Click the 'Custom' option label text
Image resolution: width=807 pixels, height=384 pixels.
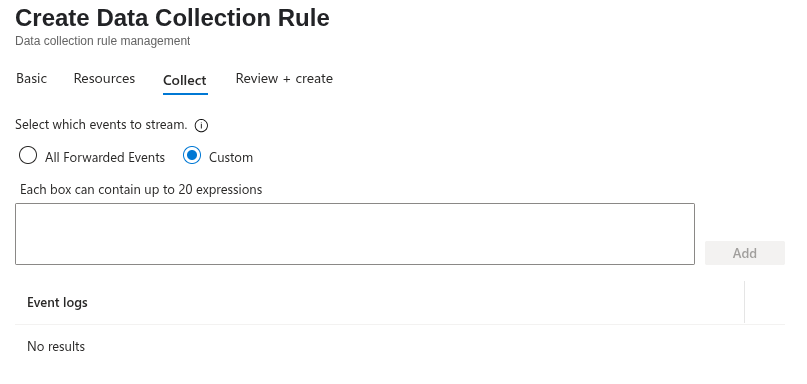click(231, 157)
